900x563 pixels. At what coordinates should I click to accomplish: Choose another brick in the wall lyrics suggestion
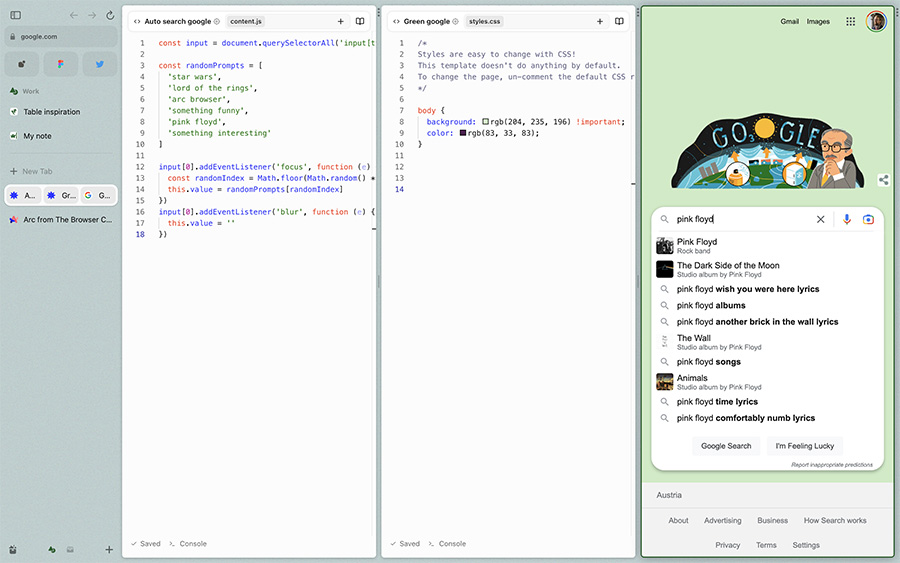(x=768, y=322)
